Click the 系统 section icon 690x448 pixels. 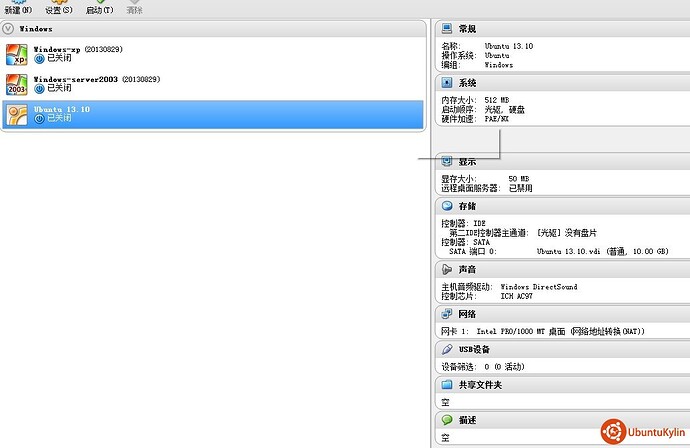pos(447,83)
